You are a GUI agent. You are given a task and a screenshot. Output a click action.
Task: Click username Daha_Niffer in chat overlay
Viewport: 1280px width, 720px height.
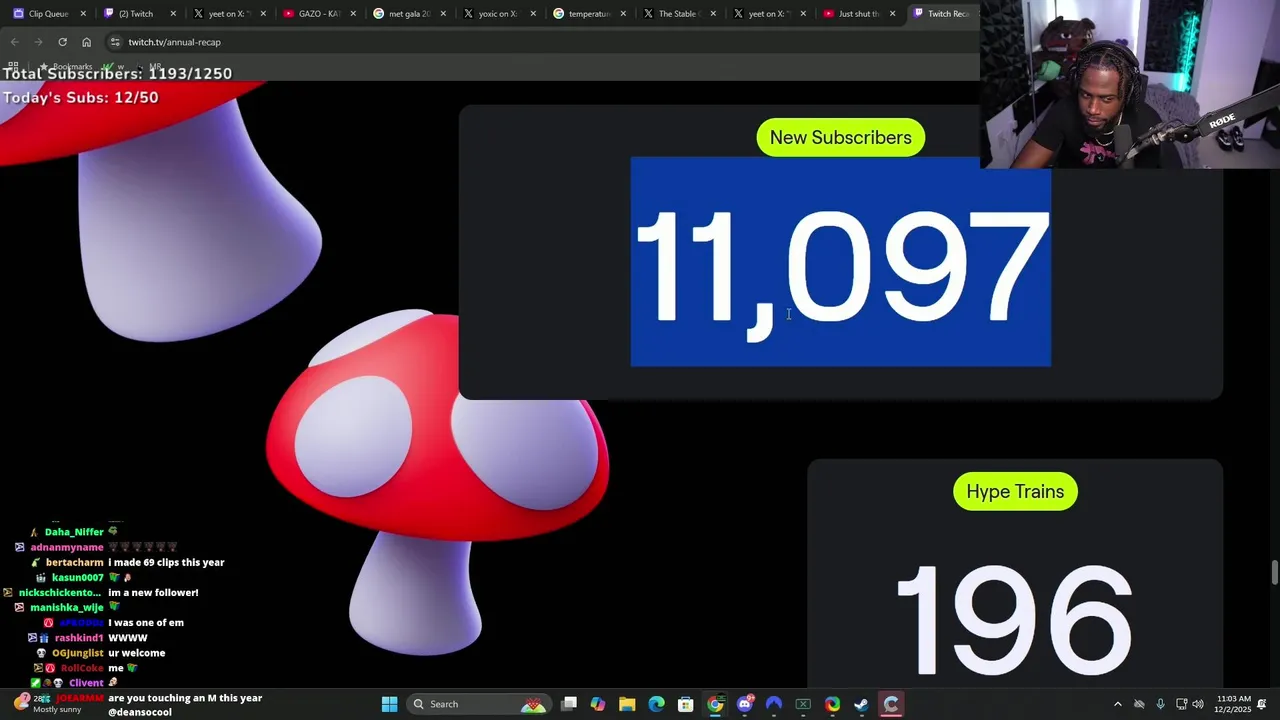[x=74, y=532]
